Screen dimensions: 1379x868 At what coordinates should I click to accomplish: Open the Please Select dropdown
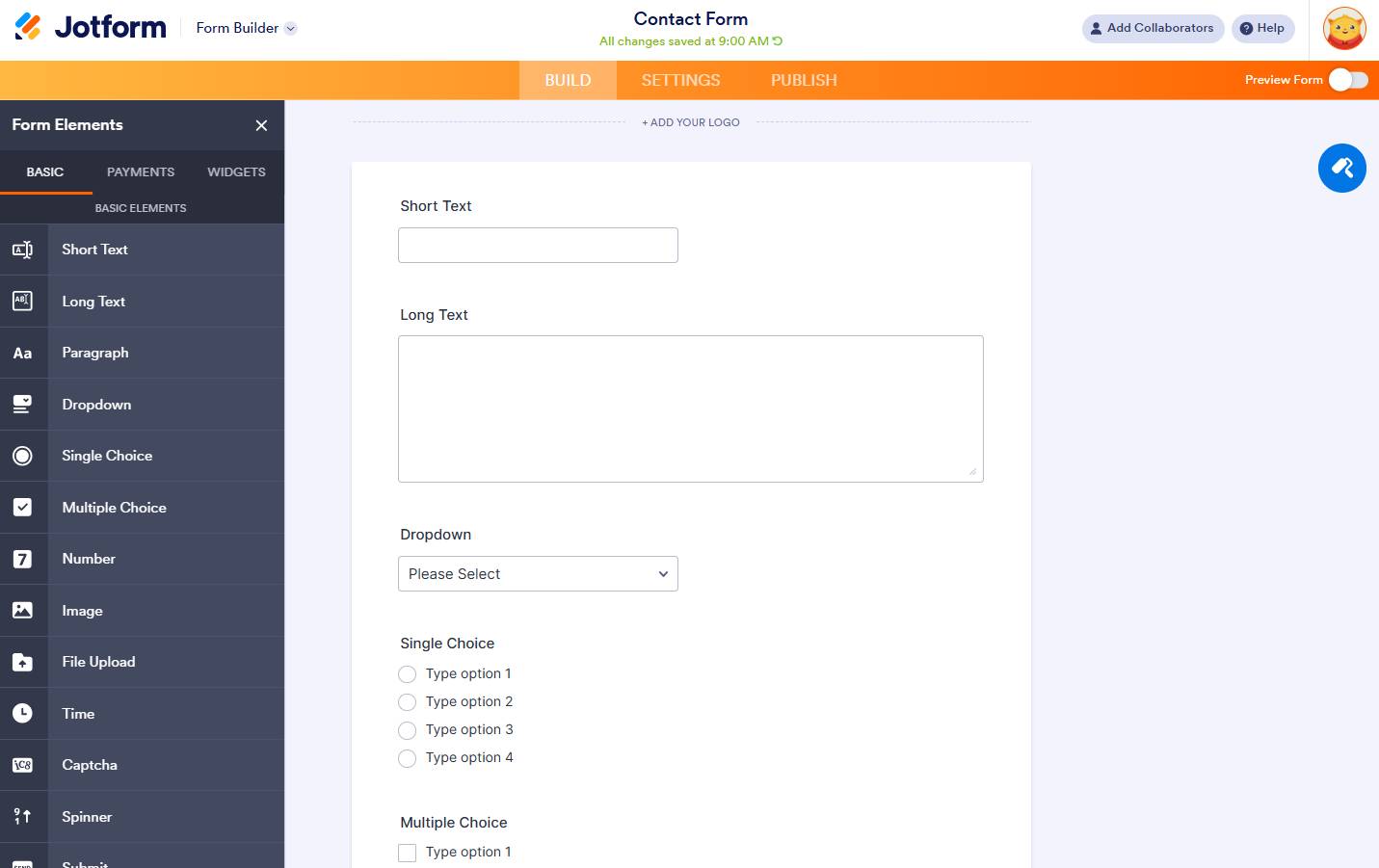click(538, 573)
